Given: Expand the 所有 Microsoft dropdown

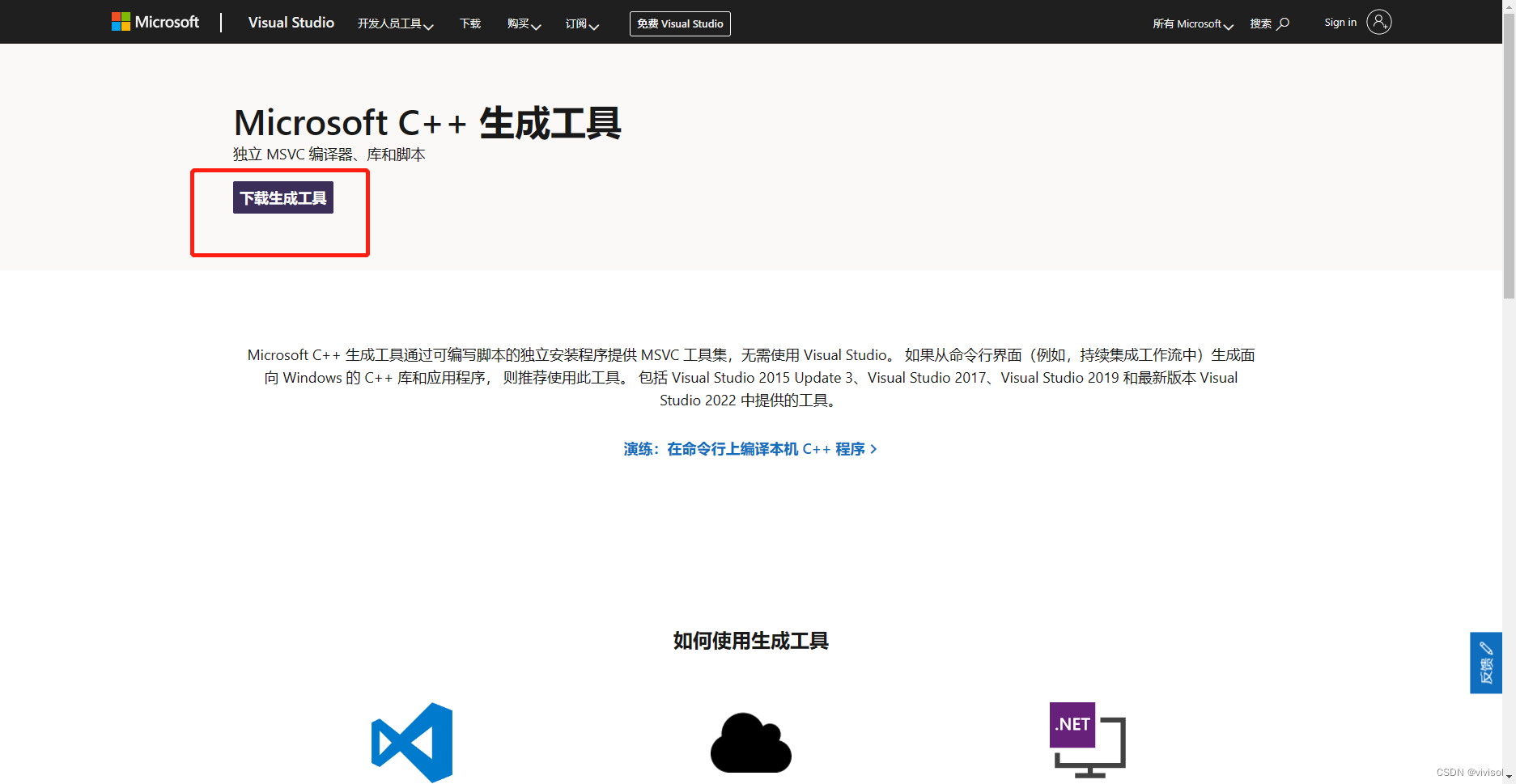Looking at the screenshot, I should pos(1193,24).
